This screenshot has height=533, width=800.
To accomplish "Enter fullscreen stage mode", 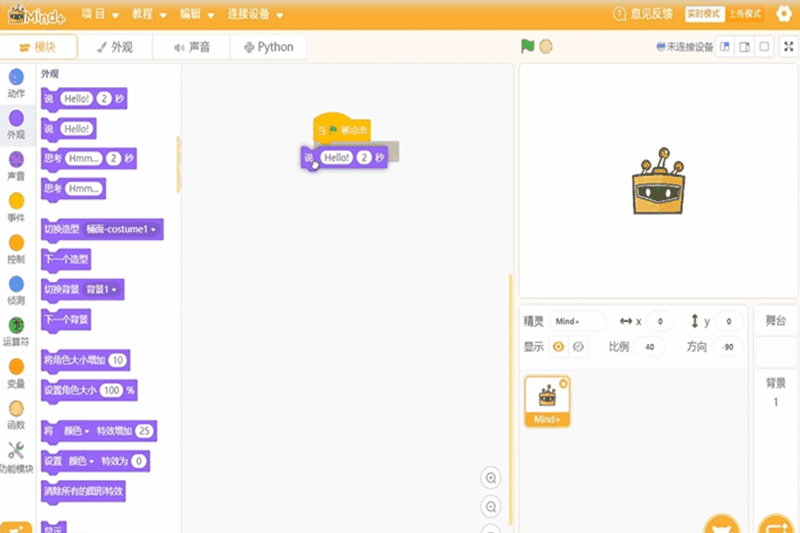I will [788, 47].
